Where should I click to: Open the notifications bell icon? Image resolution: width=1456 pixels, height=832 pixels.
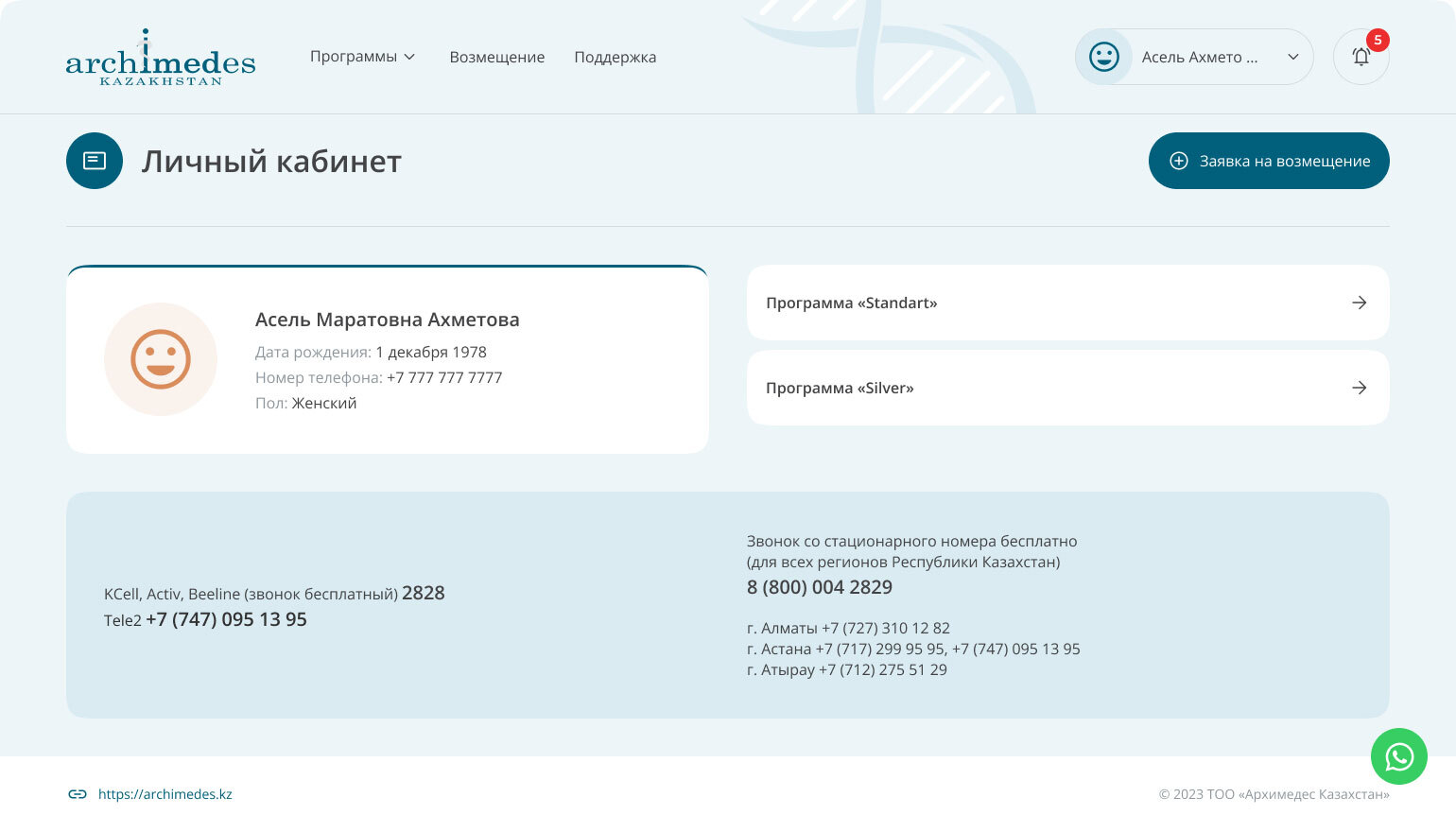1361,57
